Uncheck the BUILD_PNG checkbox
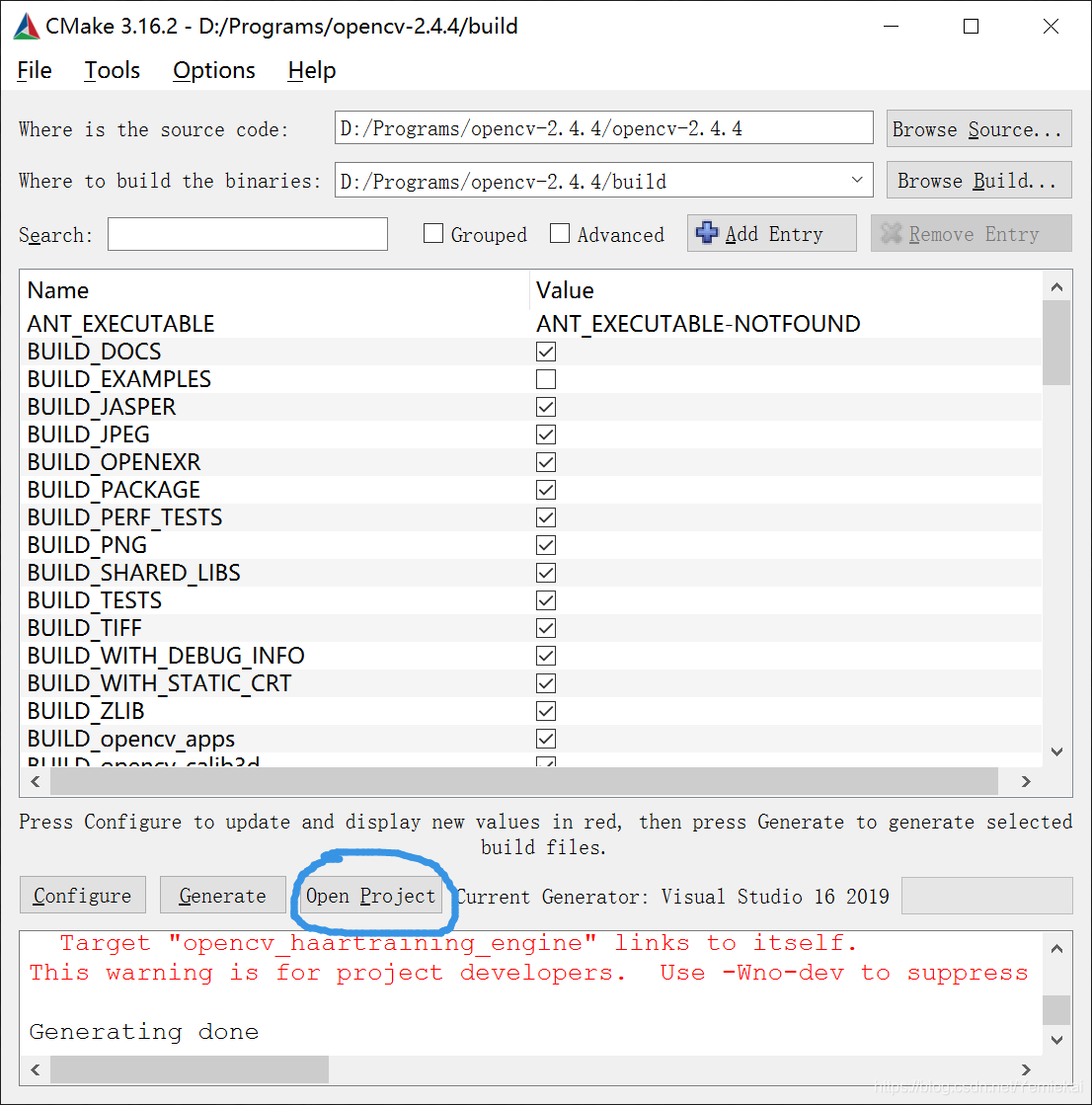Viewport: 1092px width, 1105px height. 546,545
